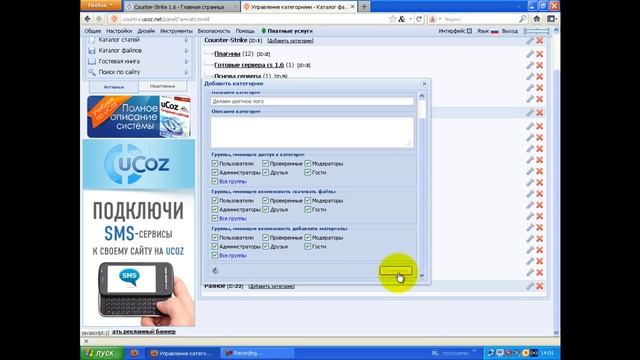640x360 pixels.
Task: Open the Плагины category link
Action: (227, 54)
